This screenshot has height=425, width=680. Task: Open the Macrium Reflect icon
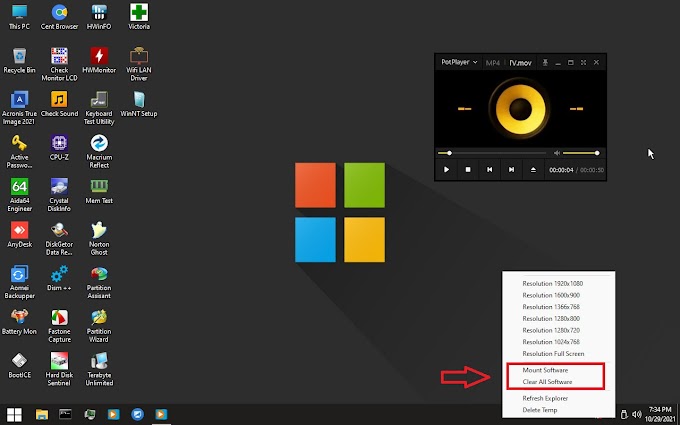tap(99, 152)
